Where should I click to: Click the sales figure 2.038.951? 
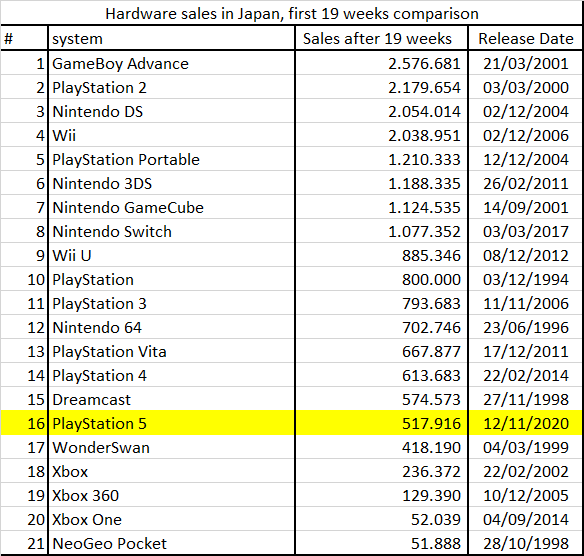pyautogui.click(x=424, y=136)
